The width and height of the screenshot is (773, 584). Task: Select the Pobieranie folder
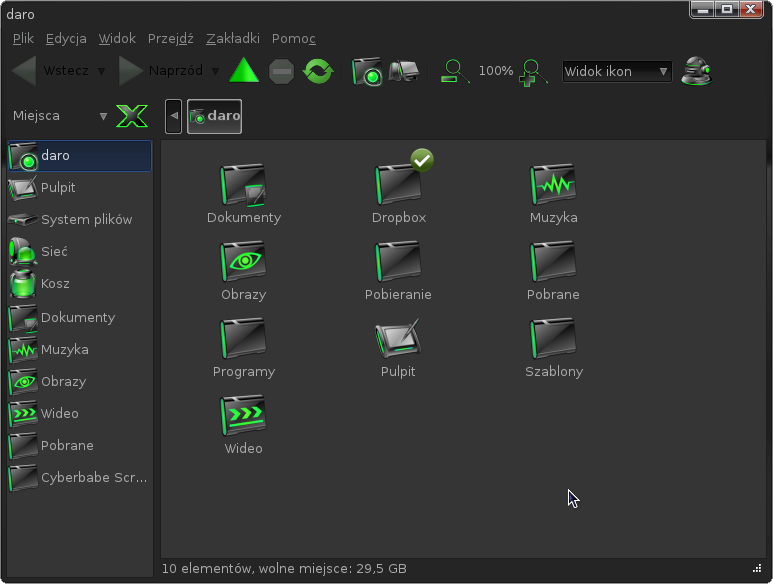click(x=398, y=271)
